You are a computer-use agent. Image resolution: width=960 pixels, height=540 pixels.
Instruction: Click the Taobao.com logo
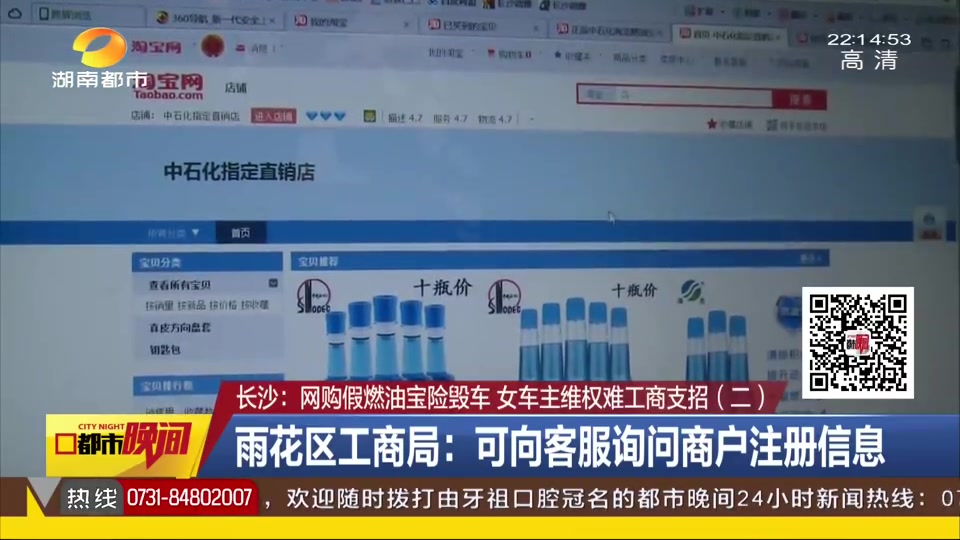(x=168, y=87)
